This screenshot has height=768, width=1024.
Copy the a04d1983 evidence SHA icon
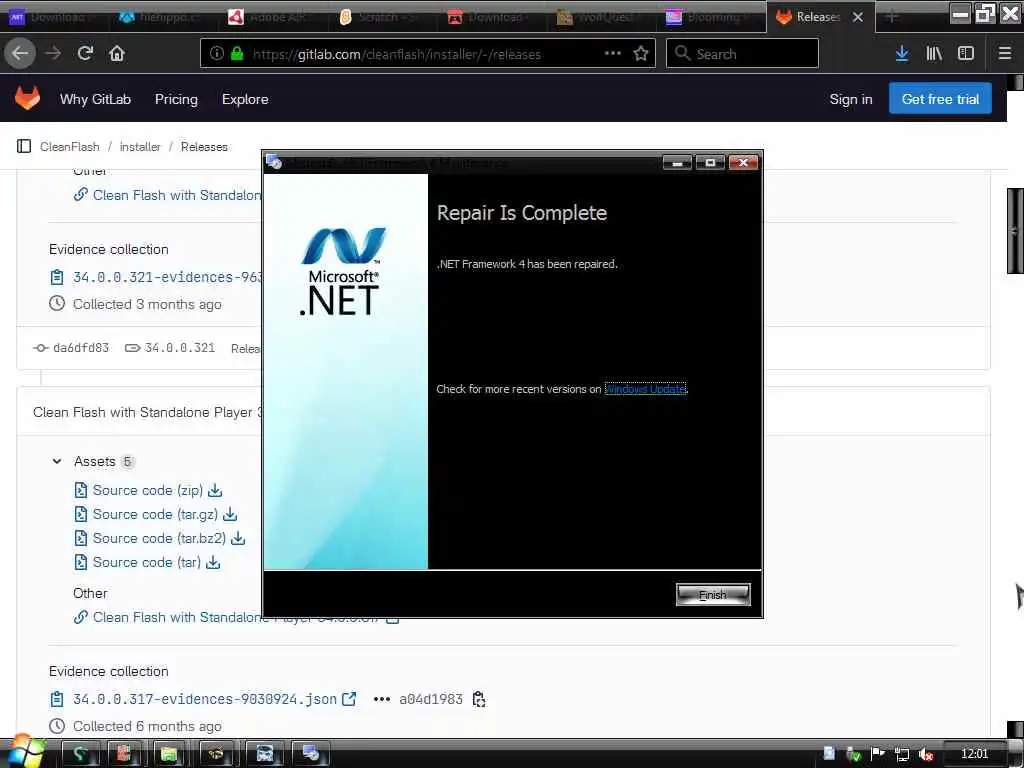479,699
